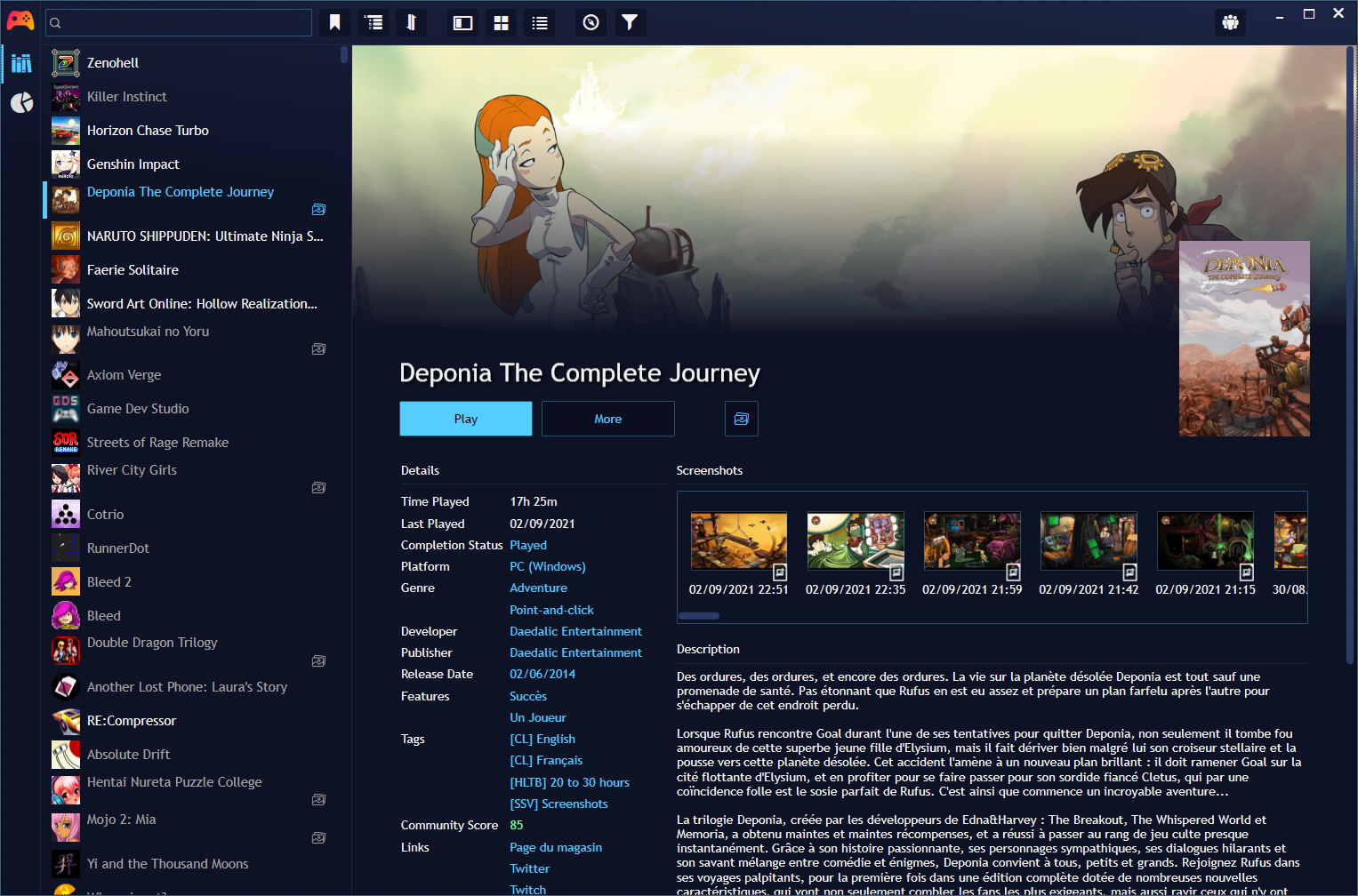
Task: Switch to List view icon
Action: coord(540,23)
